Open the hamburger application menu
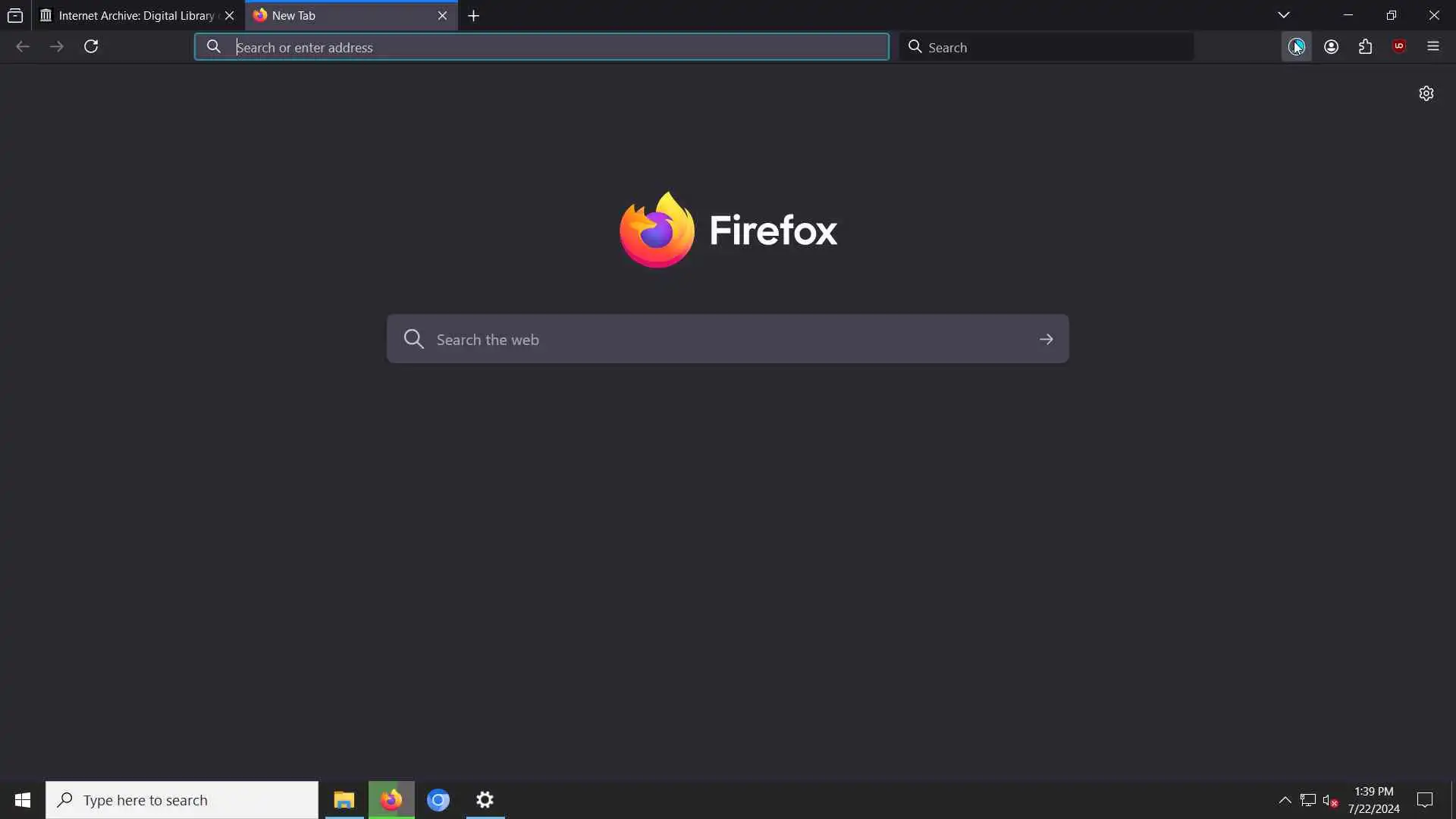 point(1432,47)
